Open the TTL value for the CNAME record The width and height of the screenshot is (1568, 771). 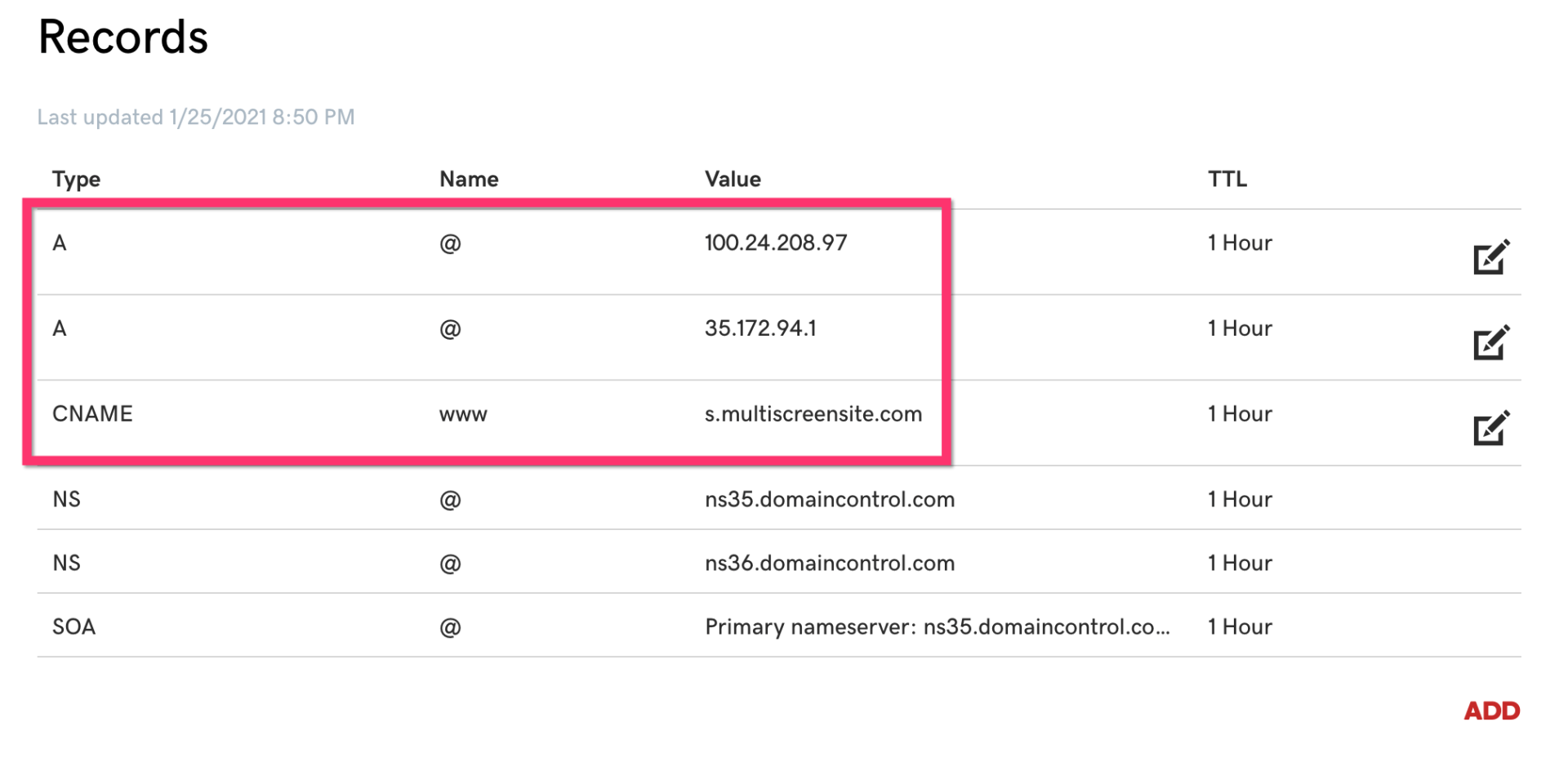[x=1240, y=414]
